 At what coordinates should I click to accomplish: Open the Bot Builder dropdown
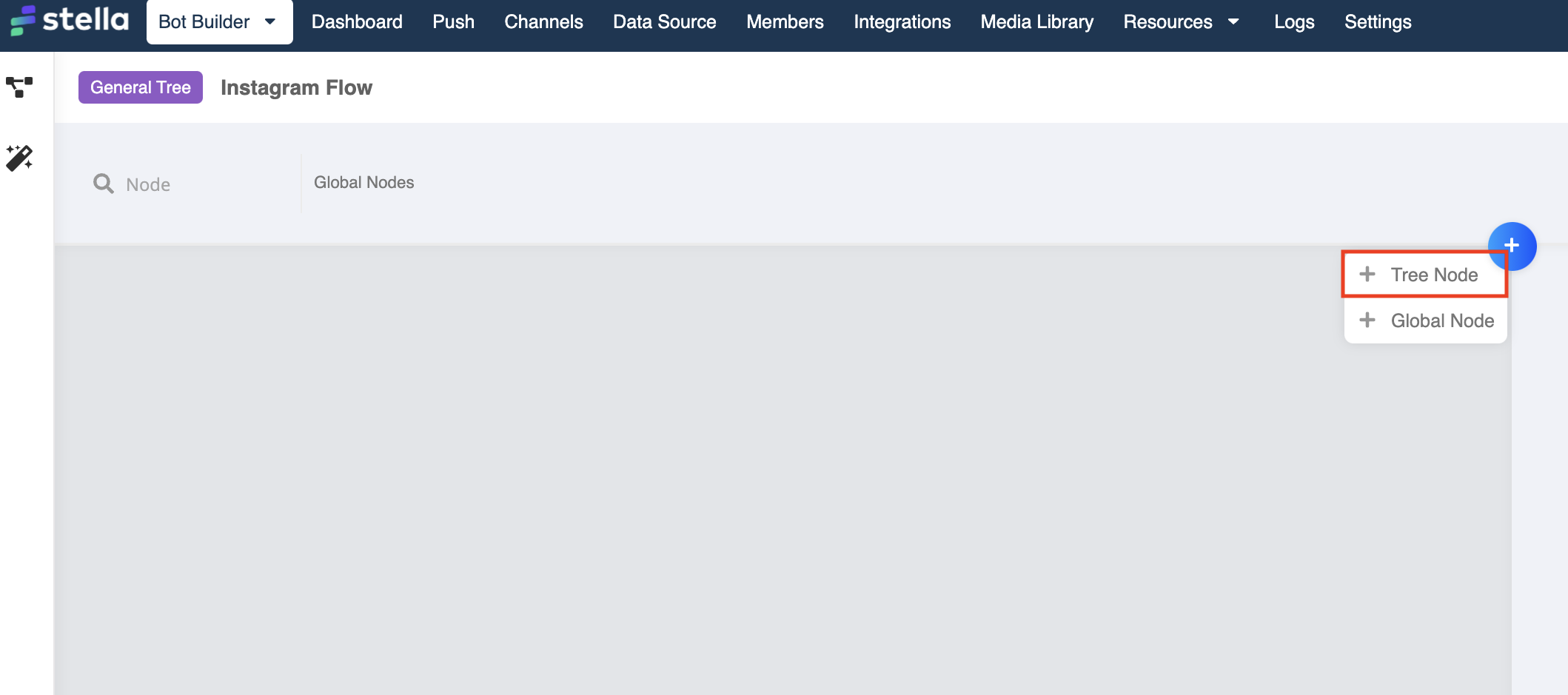coord(219,21)
